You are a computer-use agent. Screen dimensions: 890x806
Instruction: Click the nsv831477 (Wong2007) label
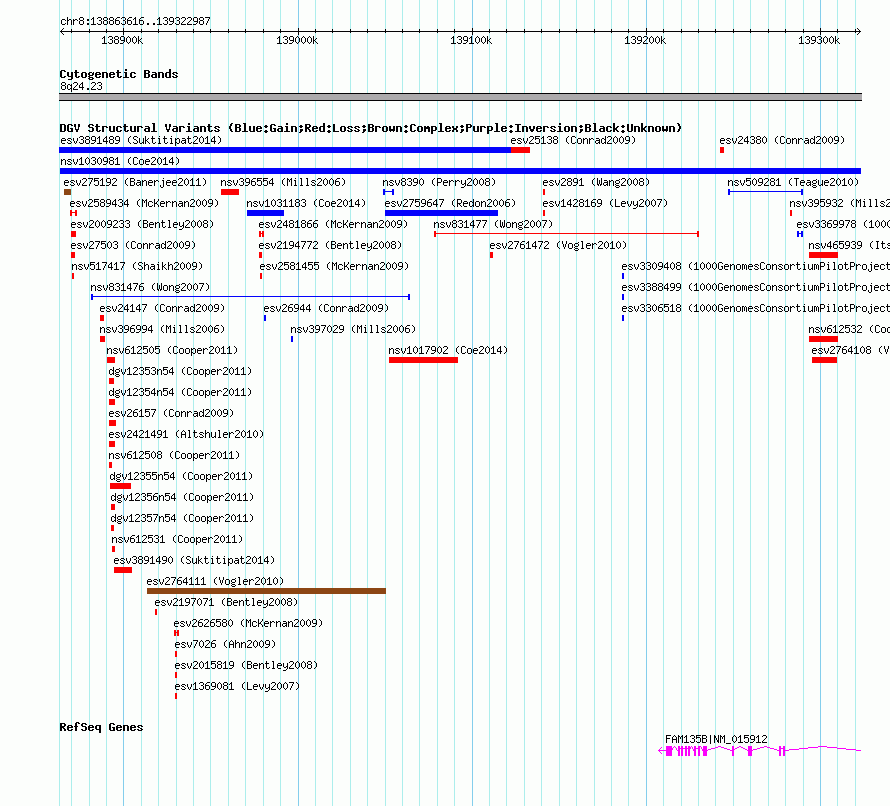[x=493, y=224]
